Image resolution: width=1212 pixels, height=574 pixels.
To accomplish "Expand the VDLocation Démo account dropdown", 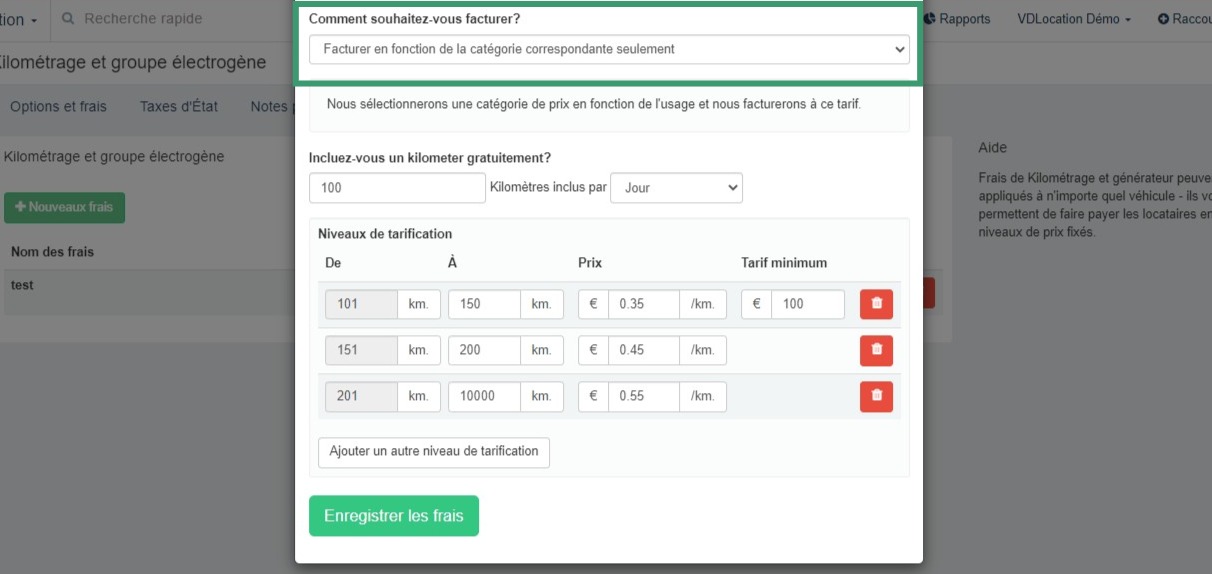I will [1074, 19].
